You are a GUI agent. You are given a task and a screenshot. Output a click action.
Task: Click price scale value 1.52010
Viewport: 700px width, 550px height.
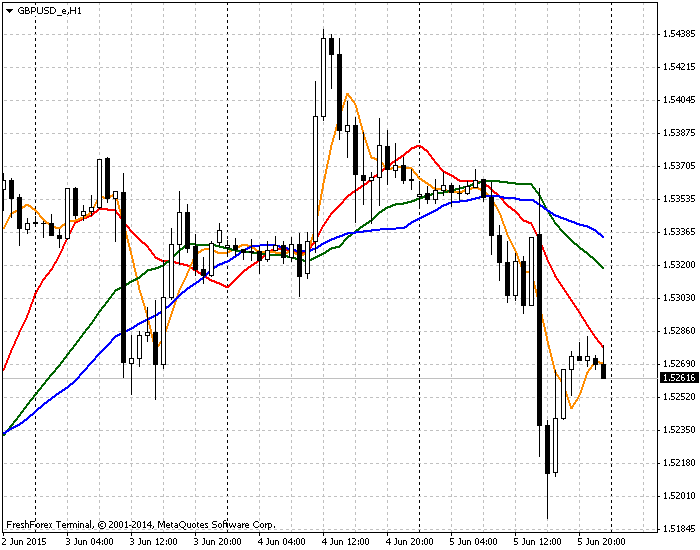pos(679,496)
